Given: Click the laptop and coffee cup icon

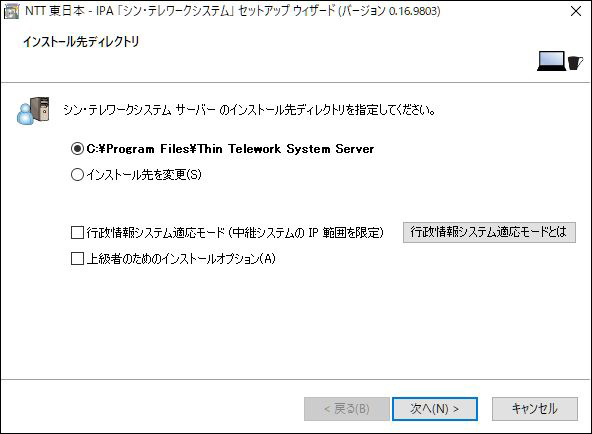Looking at the screenshot, I should [560, 61].
